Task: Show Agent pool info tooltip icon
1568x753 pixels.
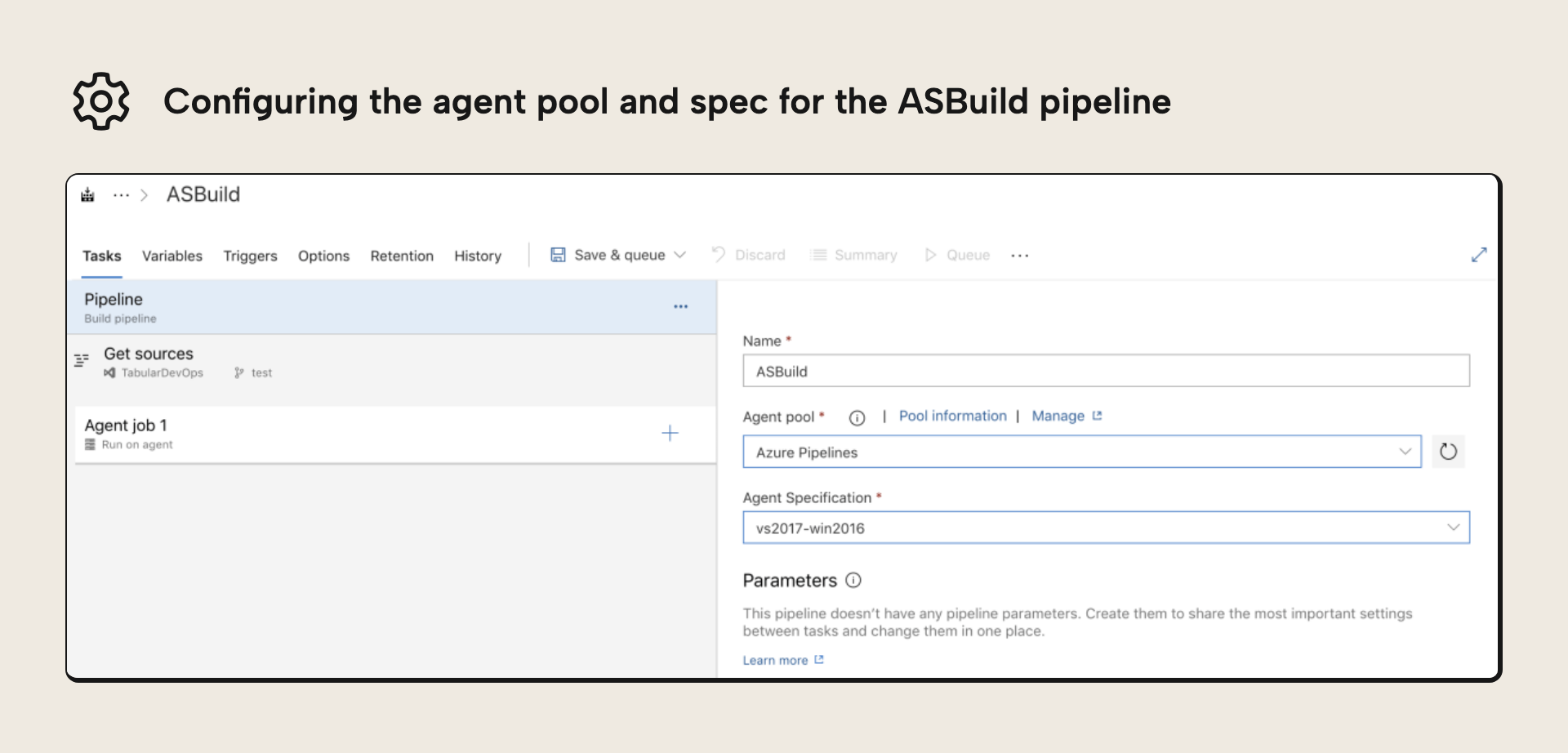Action: pos(857,417)
